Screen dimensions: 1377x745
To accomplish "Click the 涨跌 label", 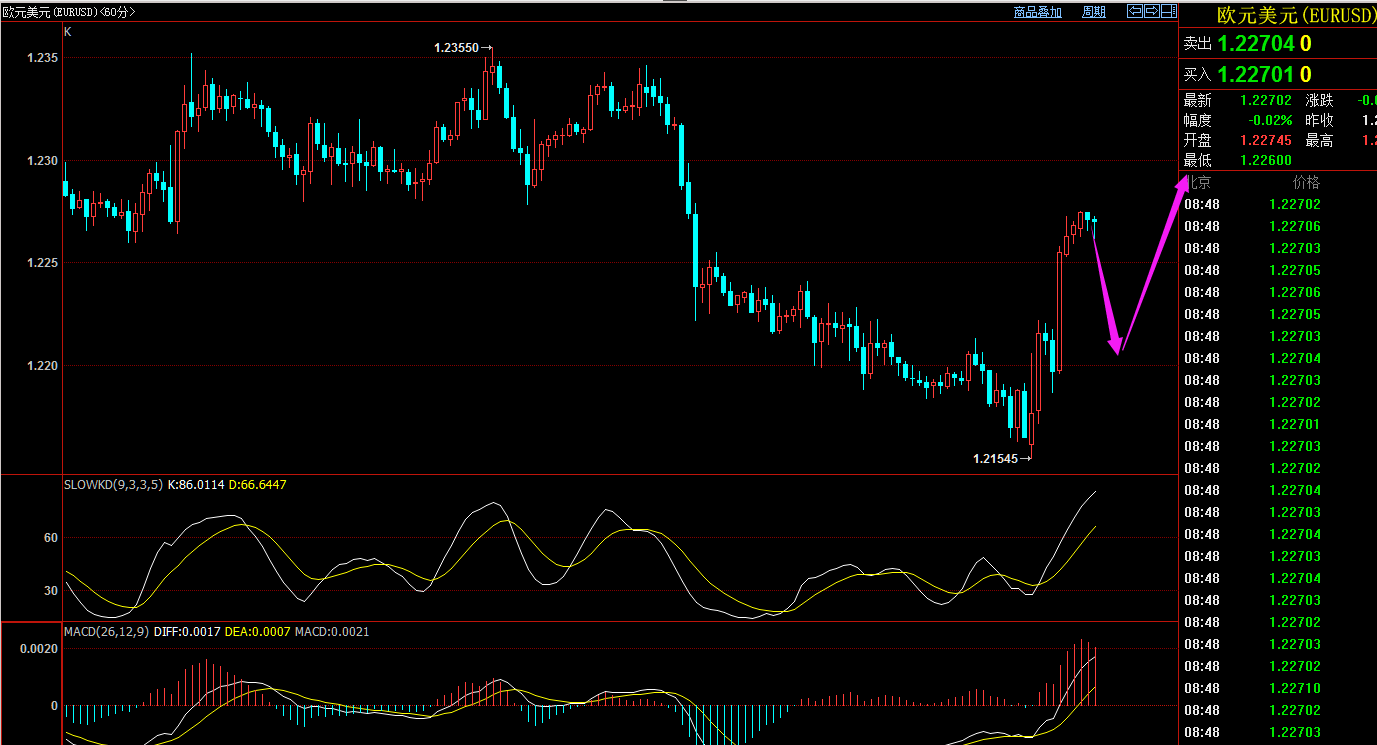I will (1319, 100).
